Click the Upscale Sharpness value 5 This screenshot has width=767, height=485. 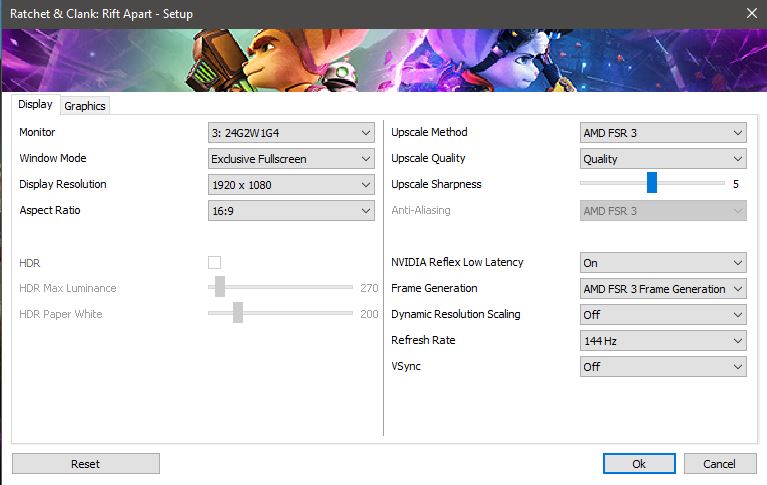[x=736, y=184]
